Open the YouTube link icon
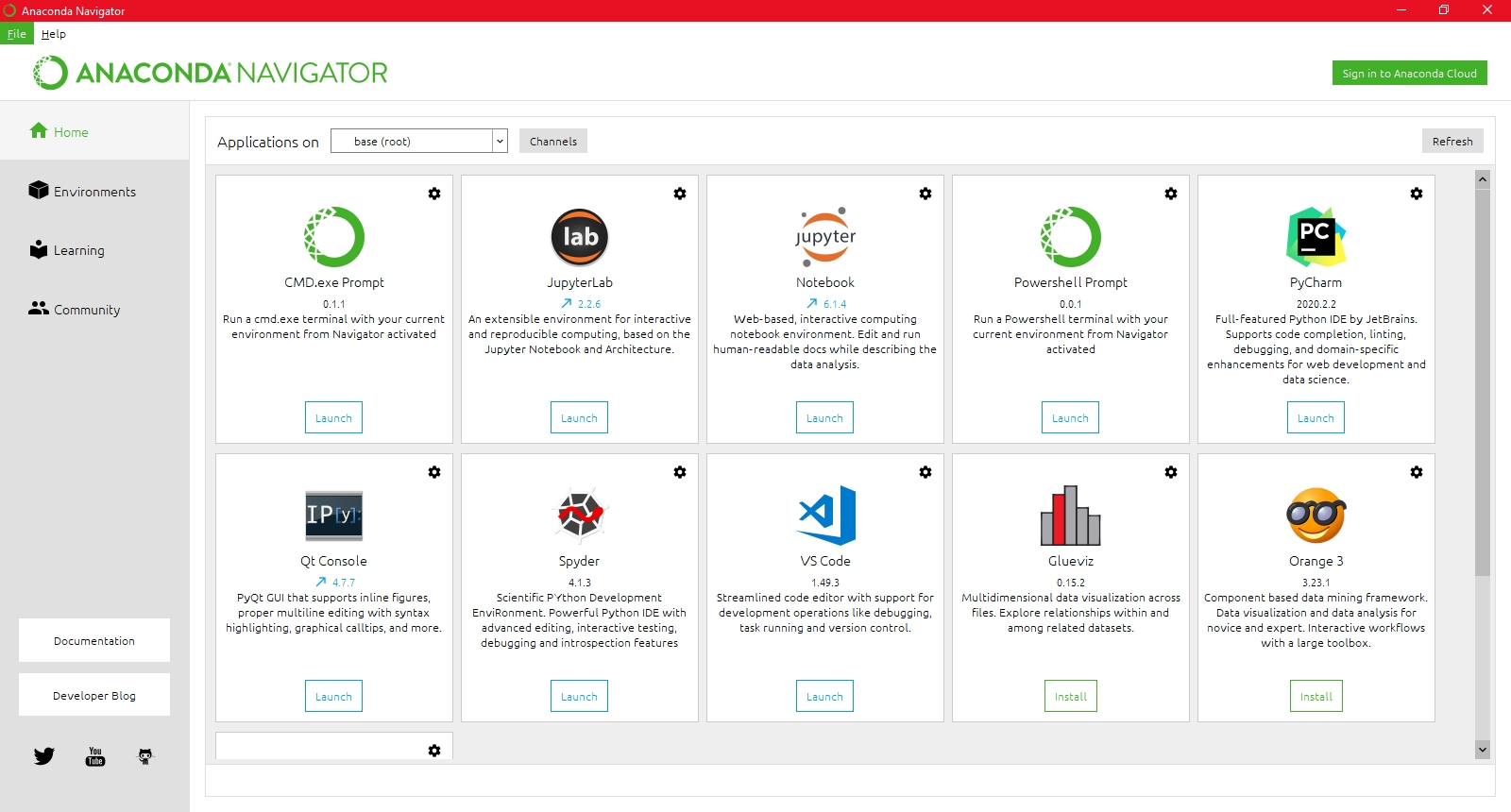 point(95,756)
